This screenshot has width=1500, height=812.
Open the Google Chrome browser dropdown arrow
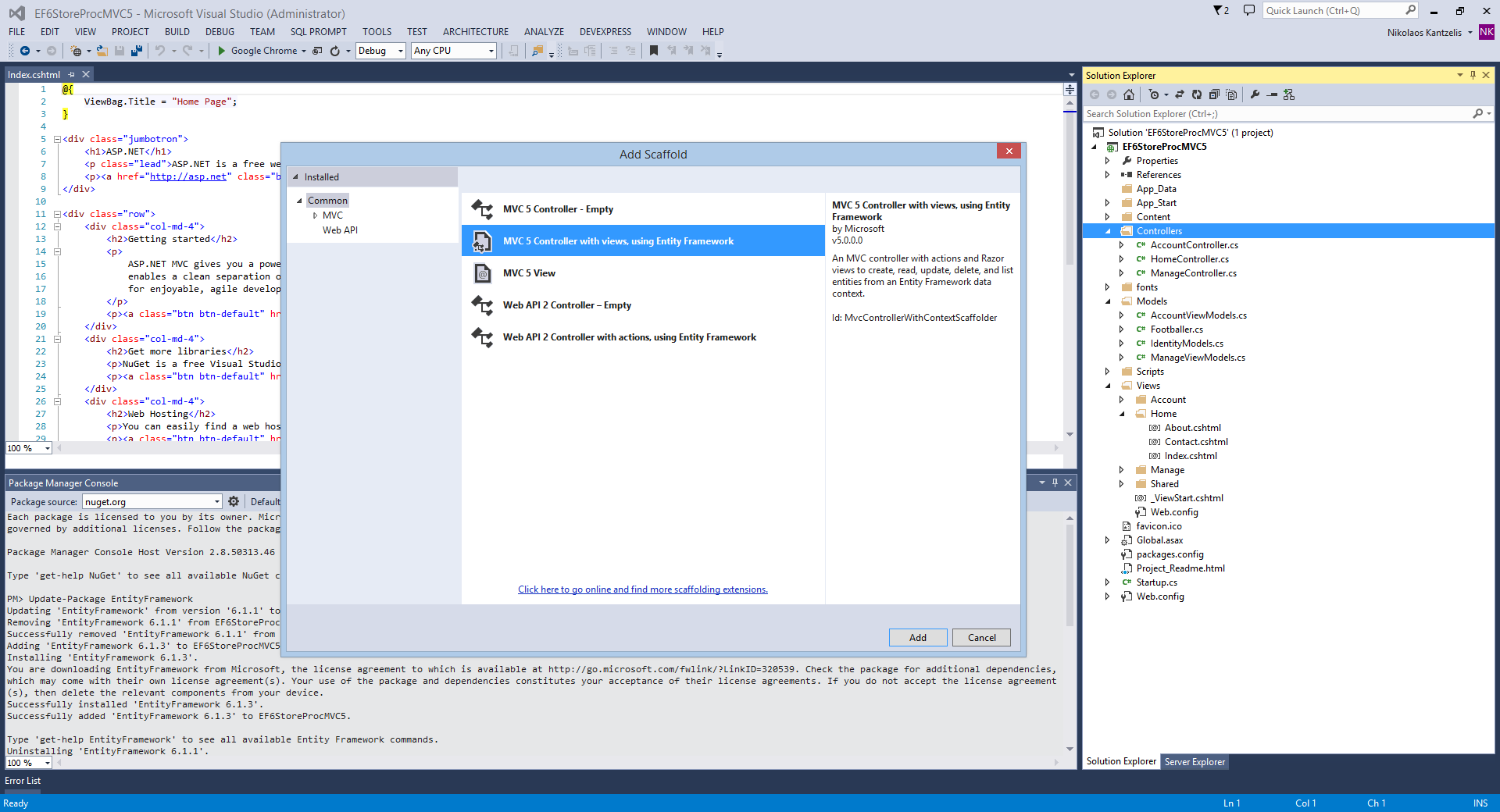tap(304, 51)
